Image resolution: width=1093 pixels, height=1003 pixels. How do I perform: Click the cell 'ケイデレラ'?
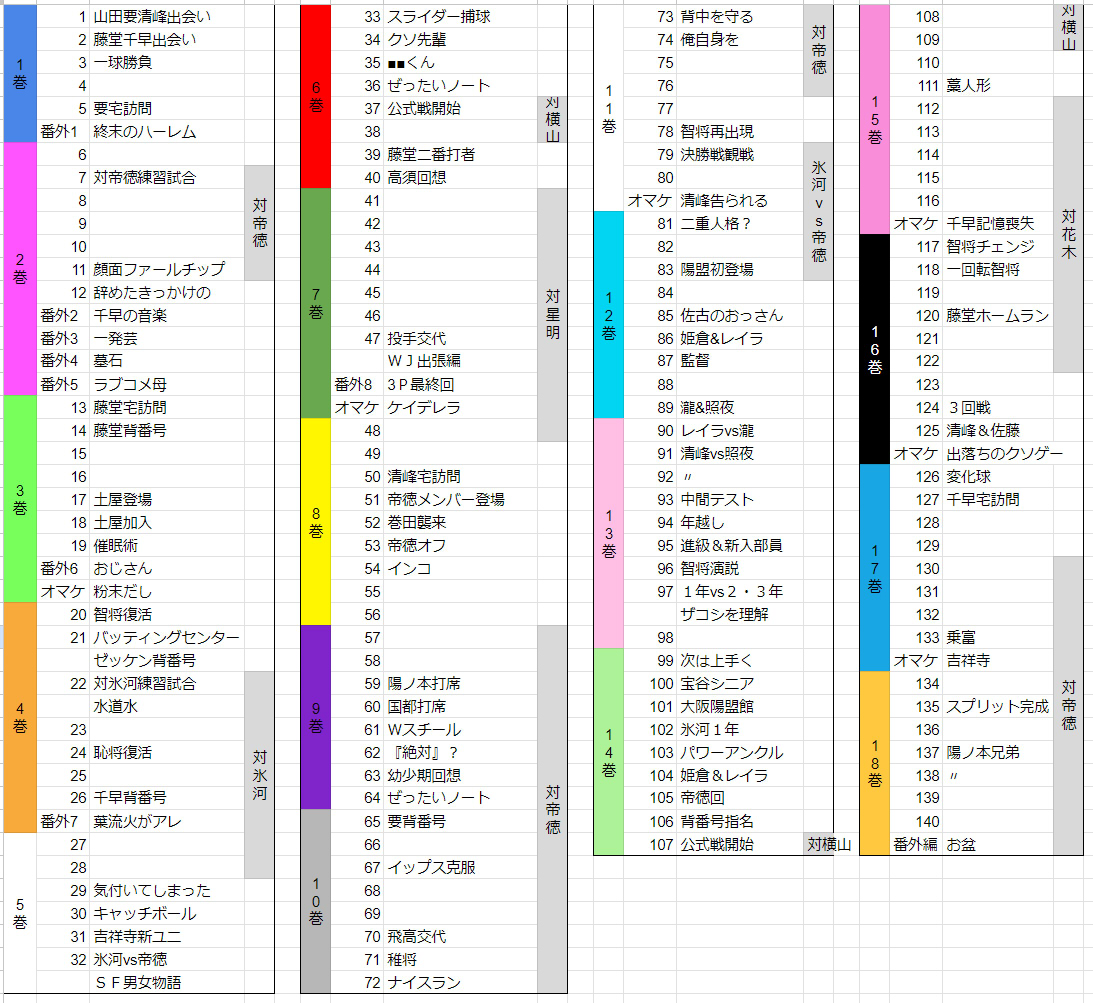[460, 408]
